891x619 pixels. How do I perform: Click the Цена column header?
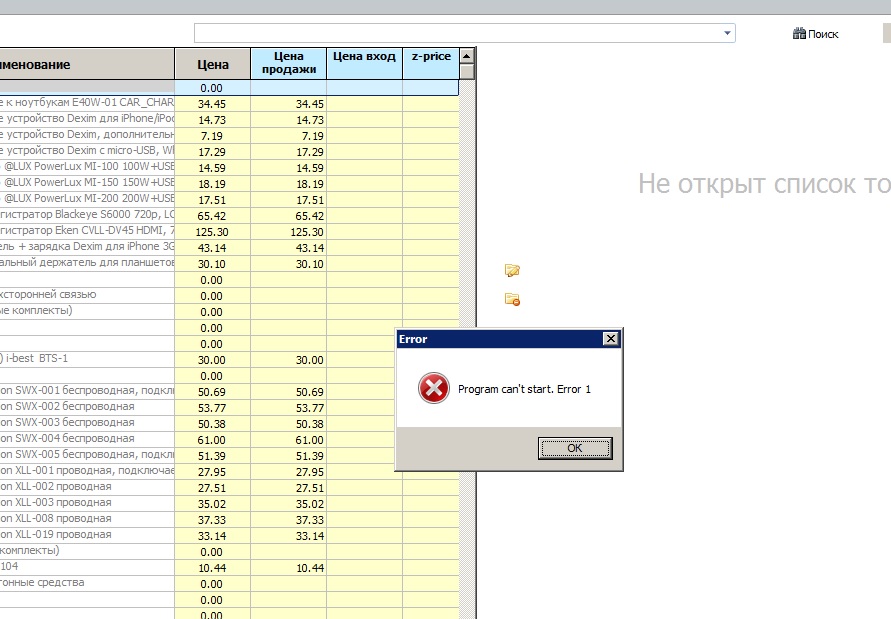pos(213,64)
